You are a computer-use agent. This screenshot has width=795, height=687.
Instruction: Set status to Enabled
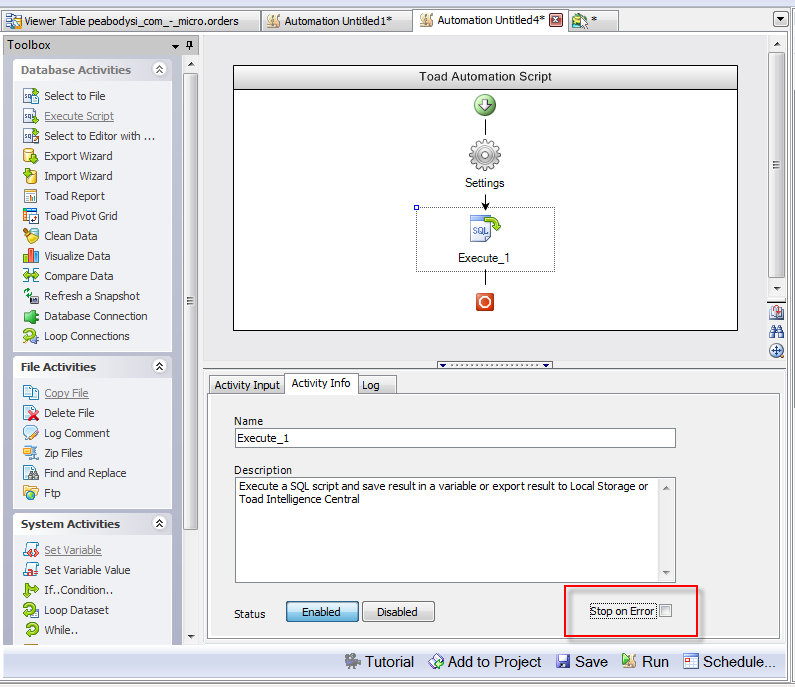322,612
